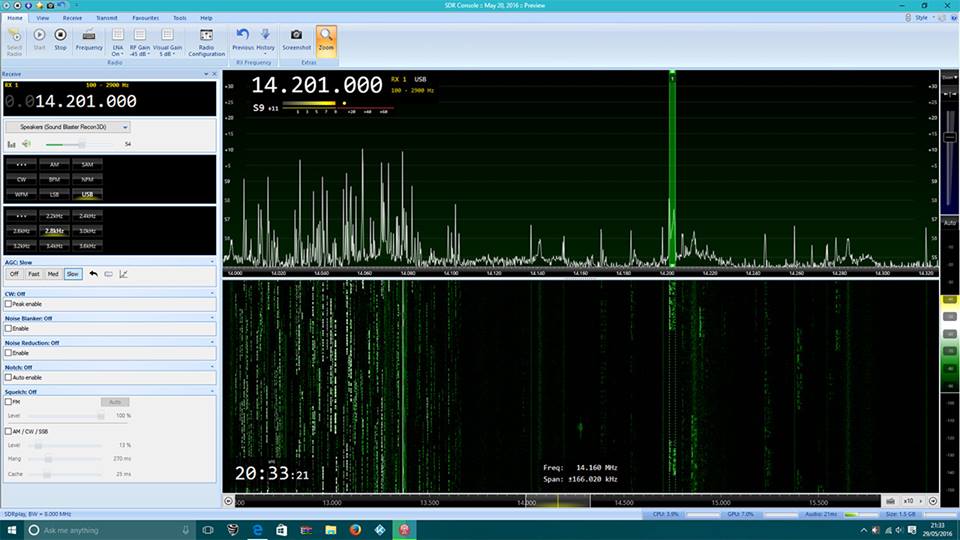The width and height of the screenshot is (960, 540).
Task: Open the Frequency entry tool
Action: 89,39
